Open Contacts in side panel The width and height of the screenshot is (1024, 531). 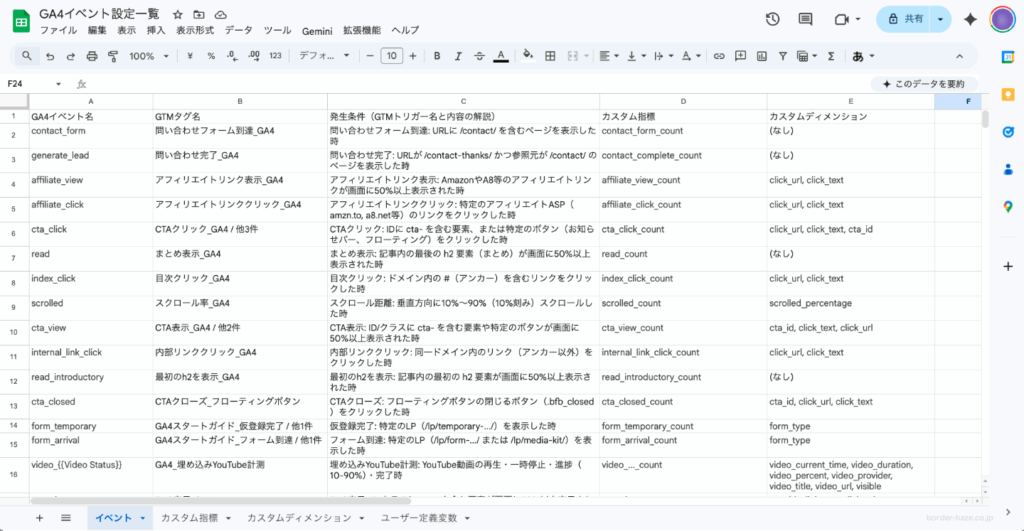[1008, 169]
